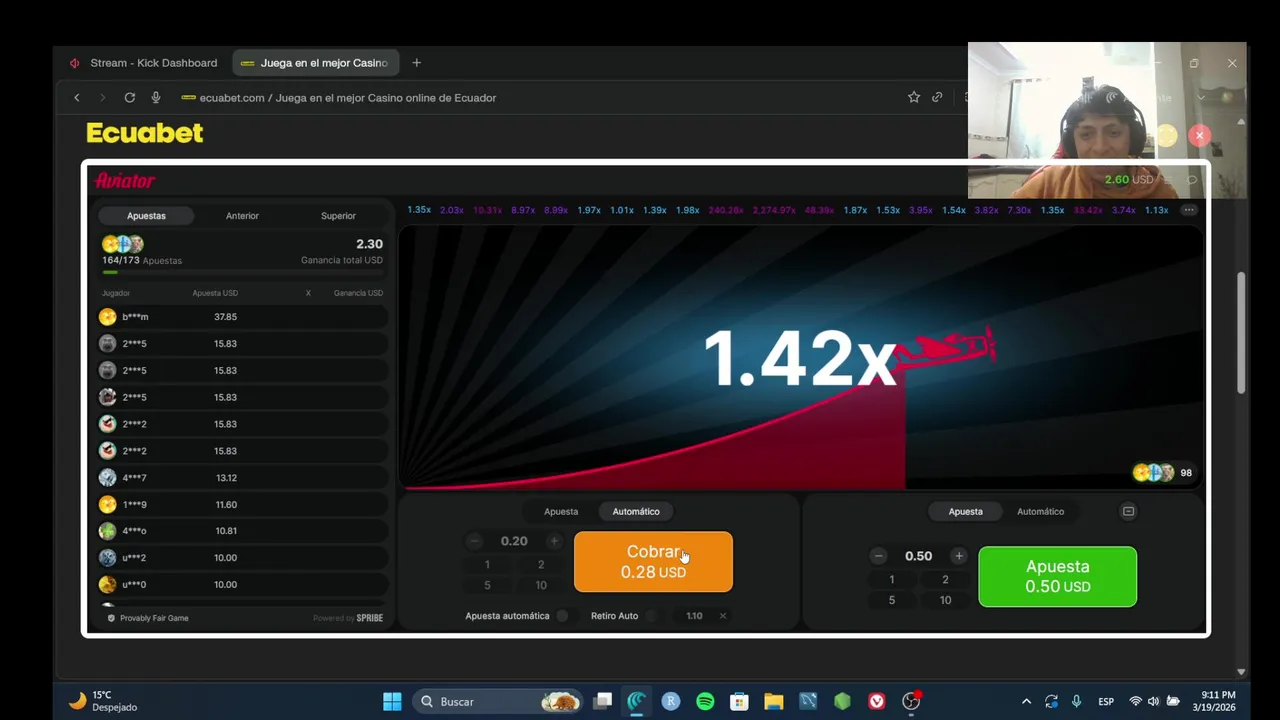Click the tray microphone icon
1280x720 pixels.
click(1076, 701)
